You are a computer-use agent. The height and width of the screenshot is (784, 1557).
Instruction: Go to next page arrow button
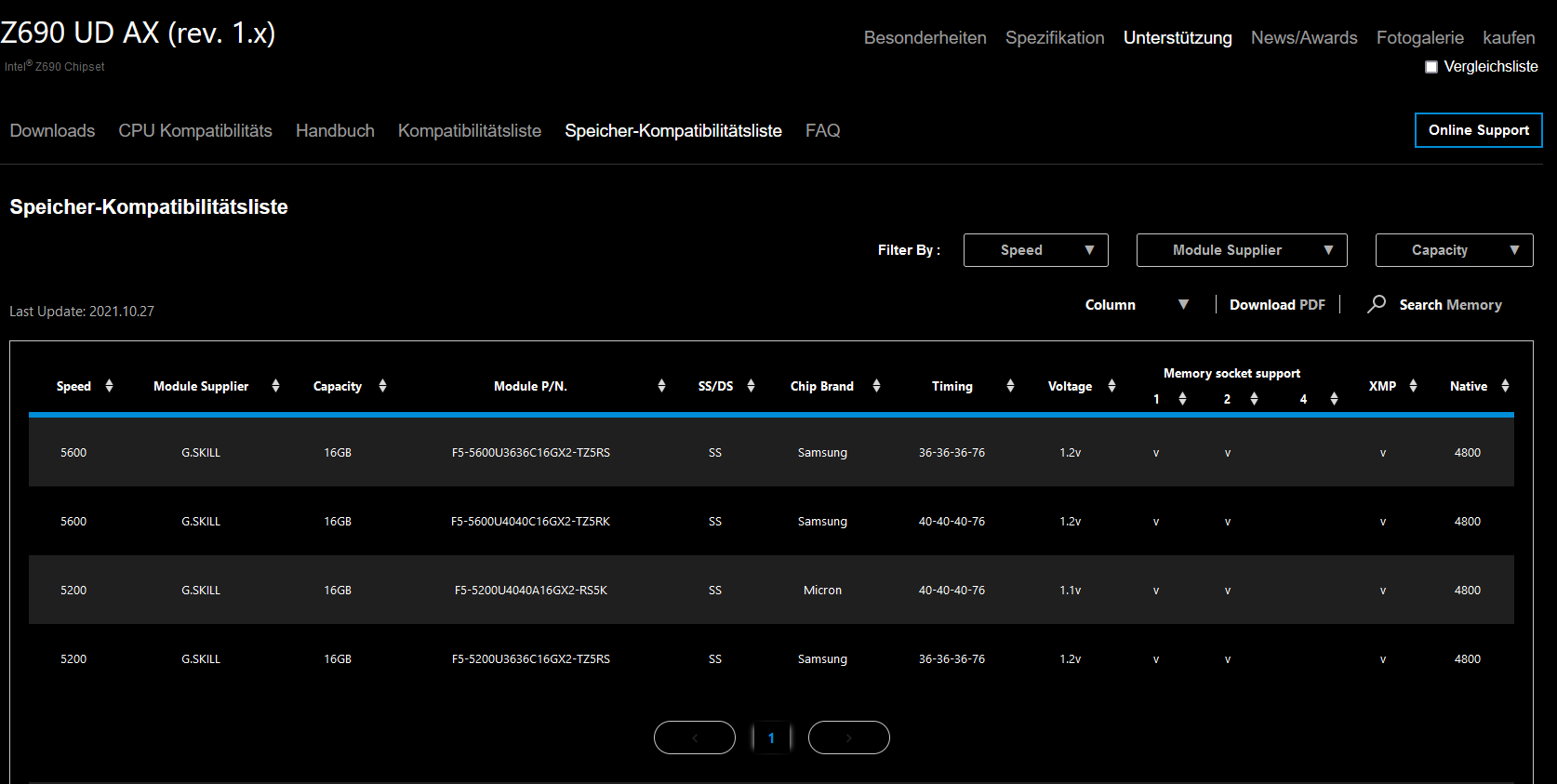click(849, 737)
